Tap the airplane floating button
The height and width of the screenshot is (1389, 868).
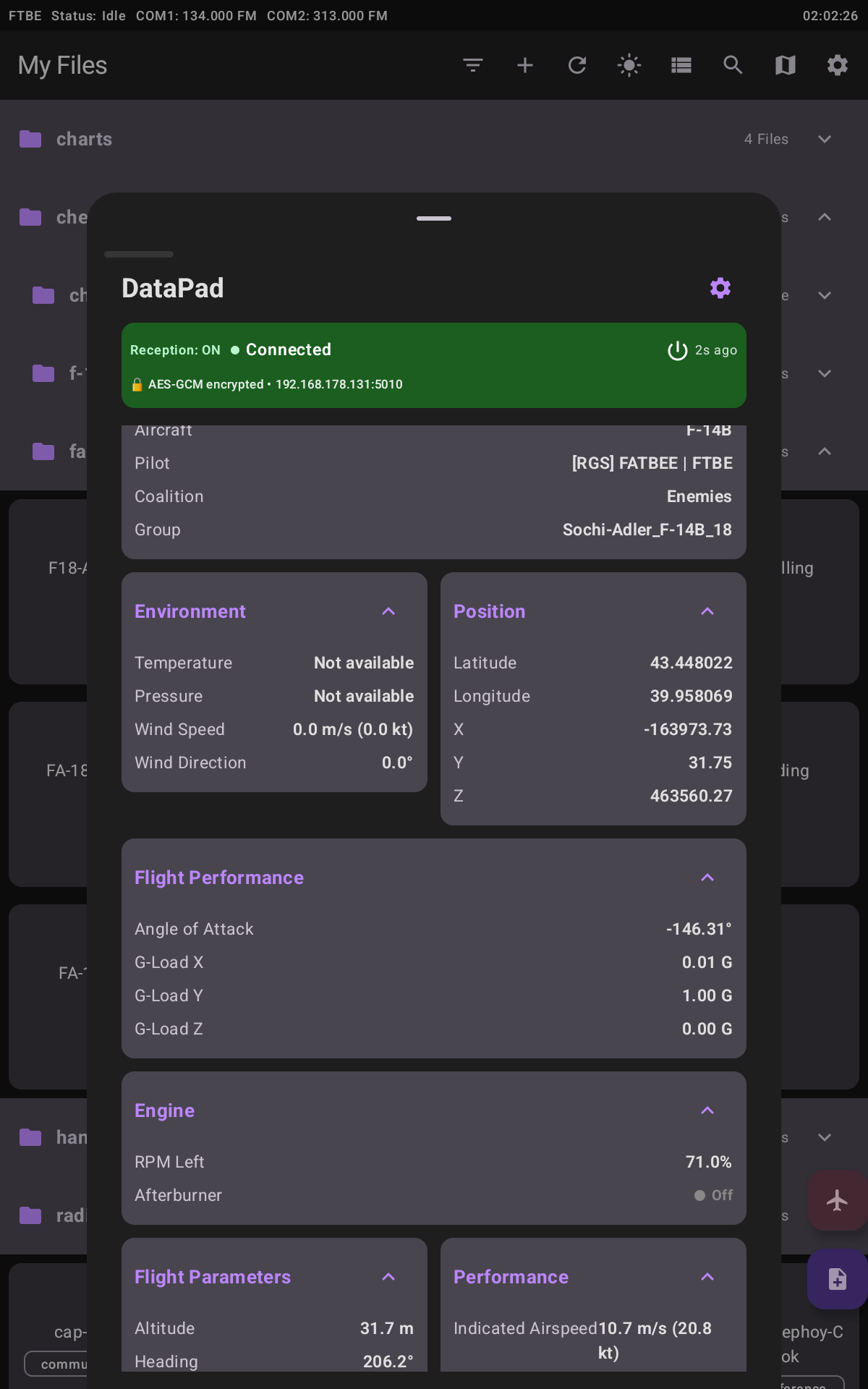tap(838, 1200)
